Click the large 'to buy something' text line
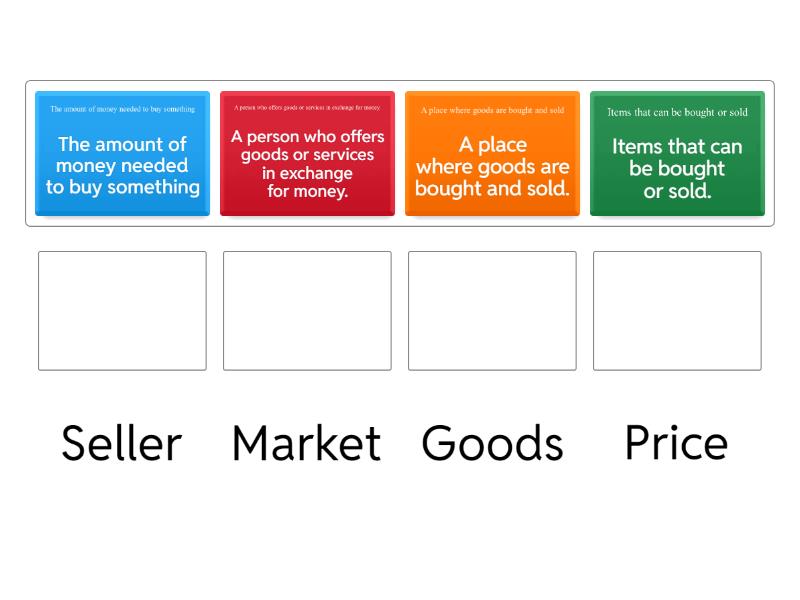This screenshot has height=600, width=800. [122, 187]
